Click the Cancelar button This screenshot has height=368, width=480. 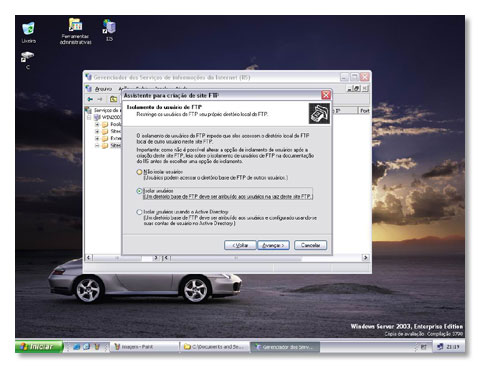click(x=310, y=245)
